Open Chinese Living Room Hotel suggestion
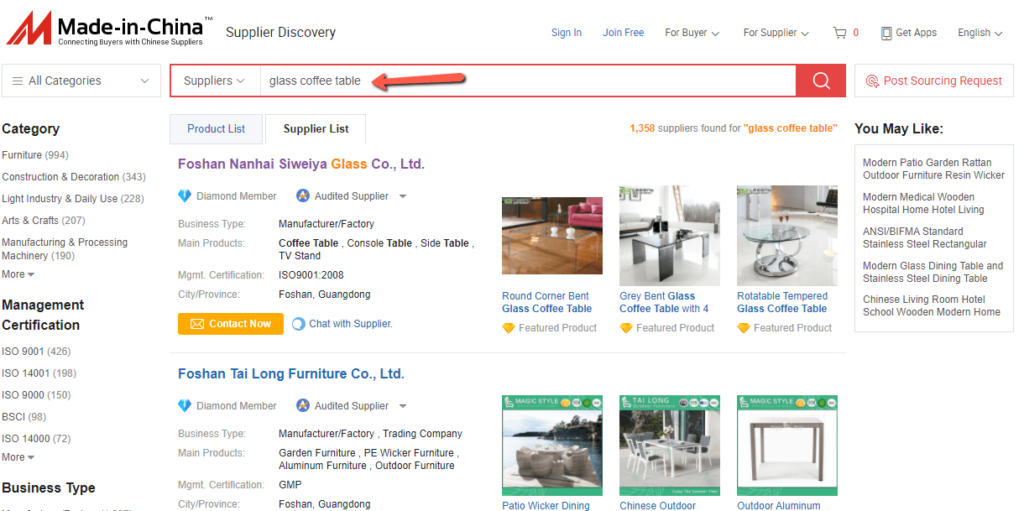 (931, 306)
